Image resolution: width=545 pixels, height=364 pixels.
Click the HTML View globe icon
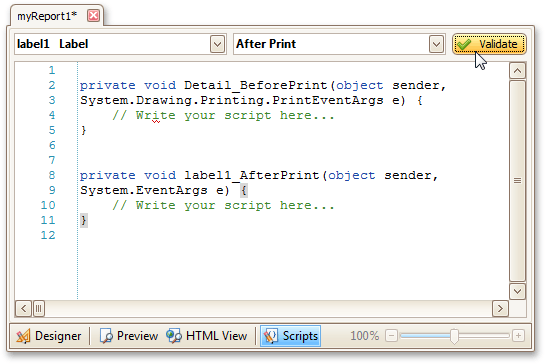174,336
